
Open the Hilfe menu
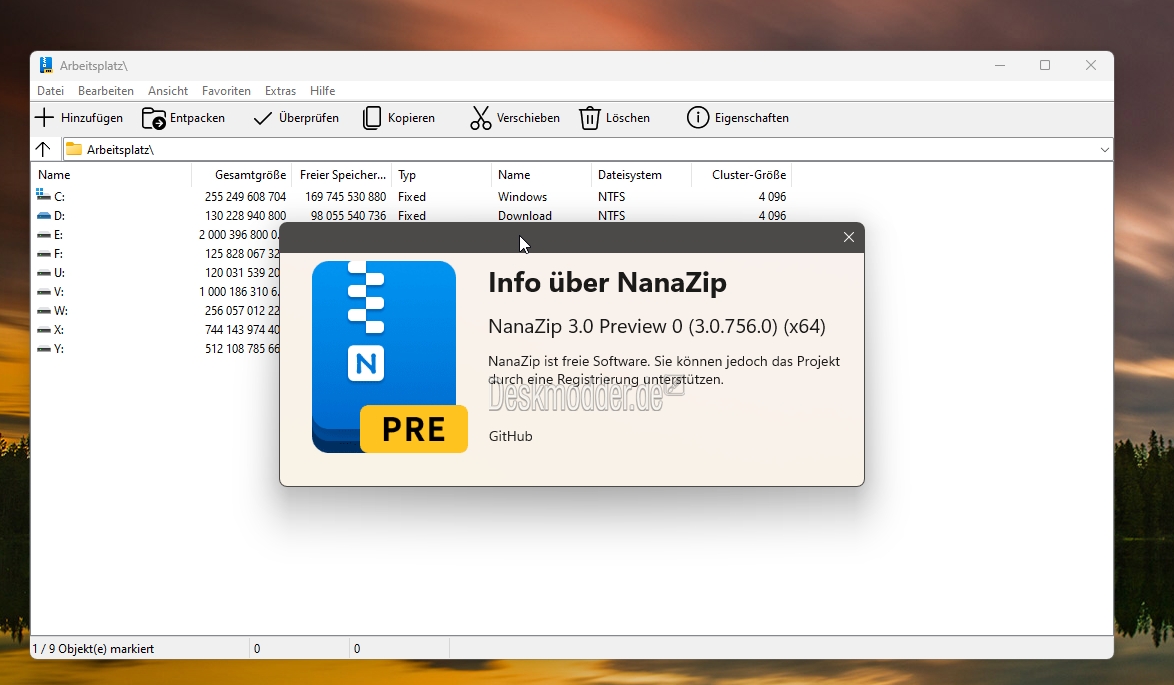pyautogui.click(x=322, y=91)
